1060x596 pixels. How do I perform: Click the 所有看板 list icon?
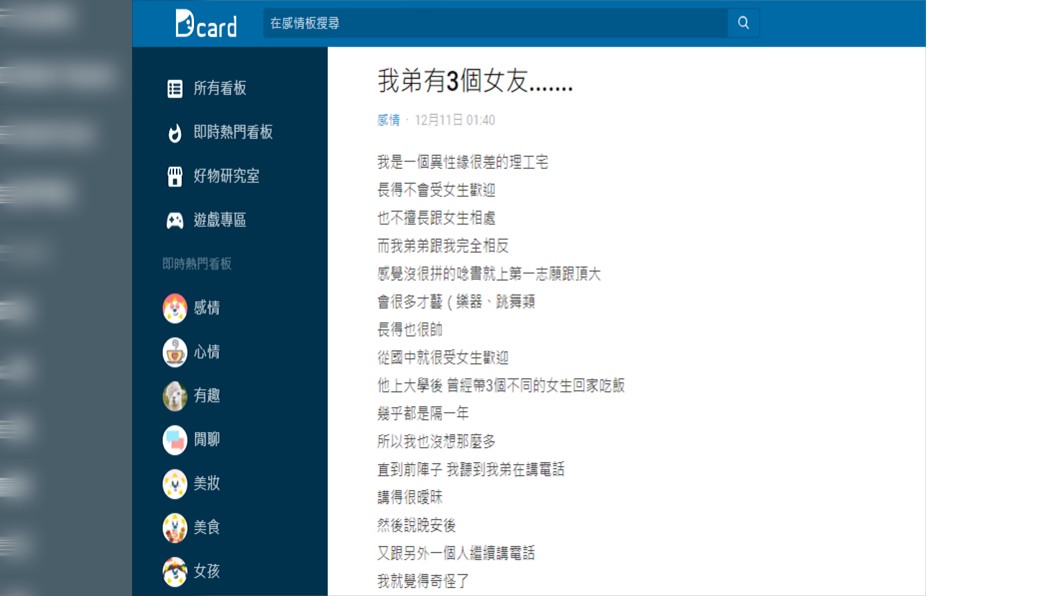pos(174,89)
